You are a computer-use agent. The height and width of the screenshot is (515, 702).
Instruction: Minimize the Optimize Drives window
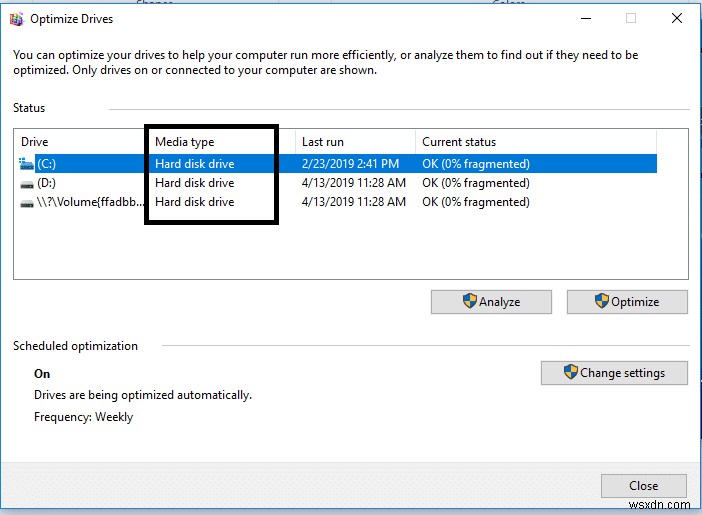[x=586, y=18]
